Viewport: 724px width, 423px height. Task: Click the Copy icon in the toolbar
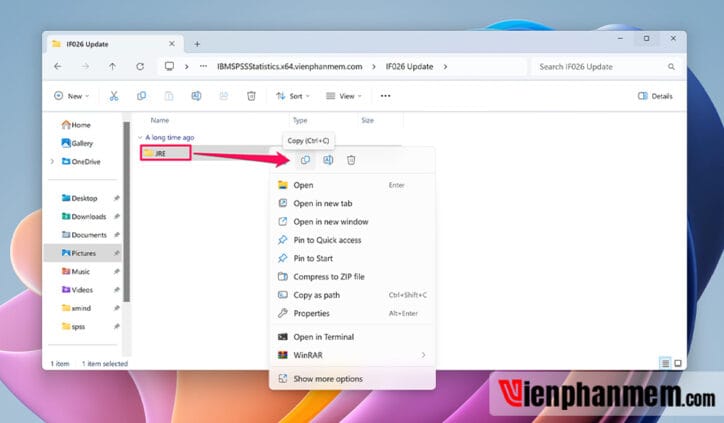tap(141, 96)
